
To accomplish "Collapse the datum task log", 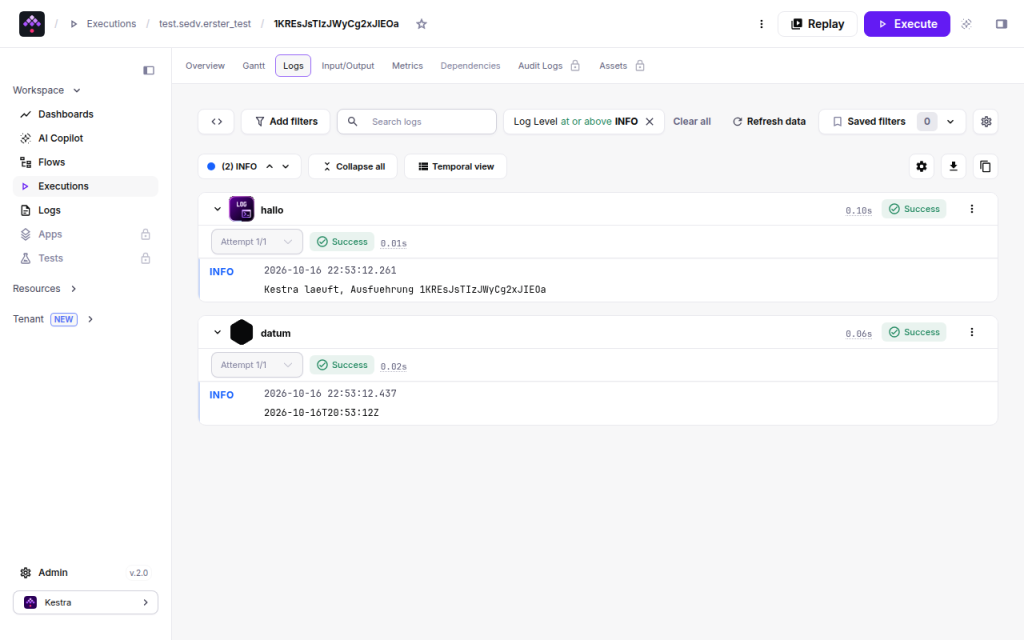I will click(x=217, y=332).
